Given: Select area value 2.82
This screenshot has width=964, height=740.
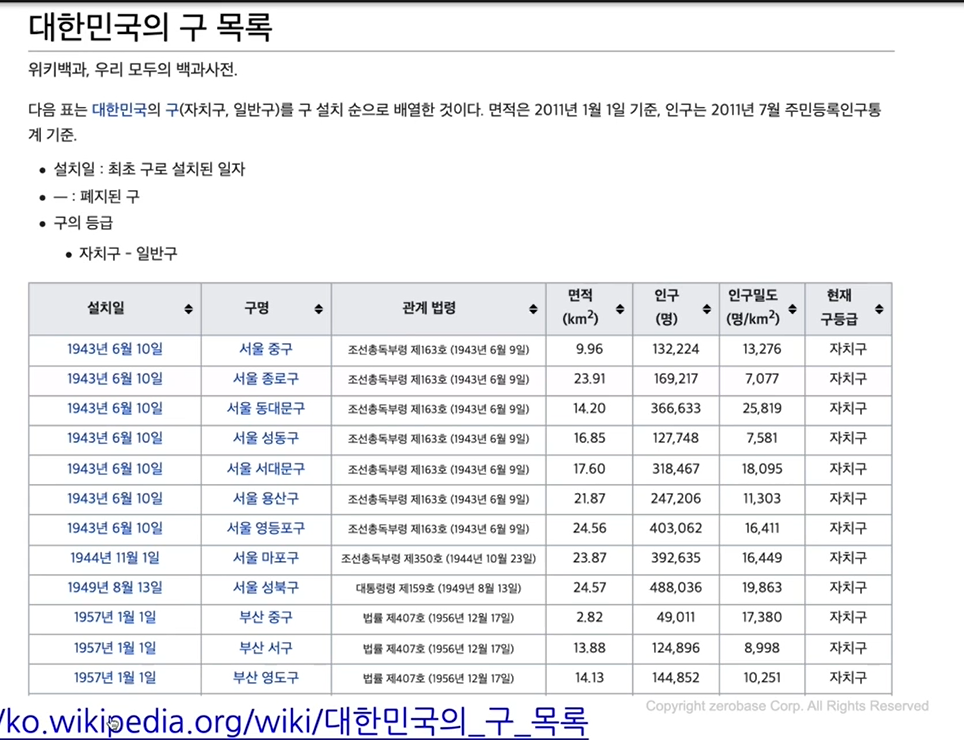Looking at the screenshot, I should tap(589, 617).
